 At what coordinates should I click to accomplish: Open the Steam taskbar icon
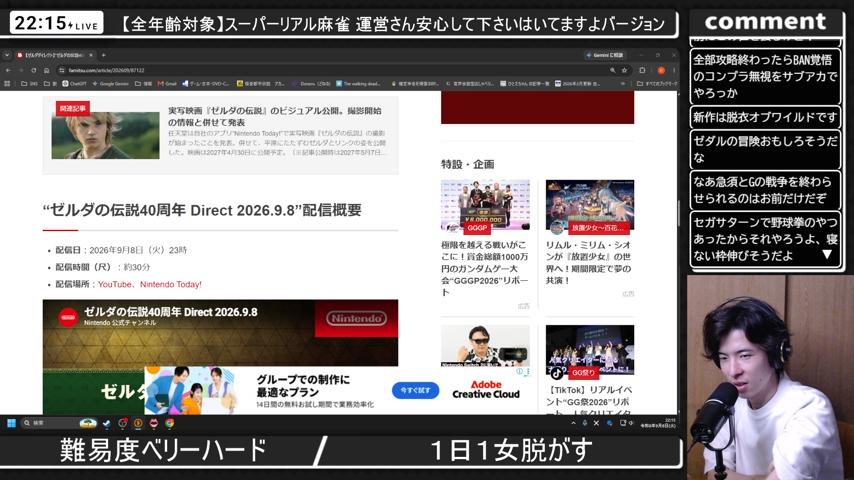tap(107, 423)
